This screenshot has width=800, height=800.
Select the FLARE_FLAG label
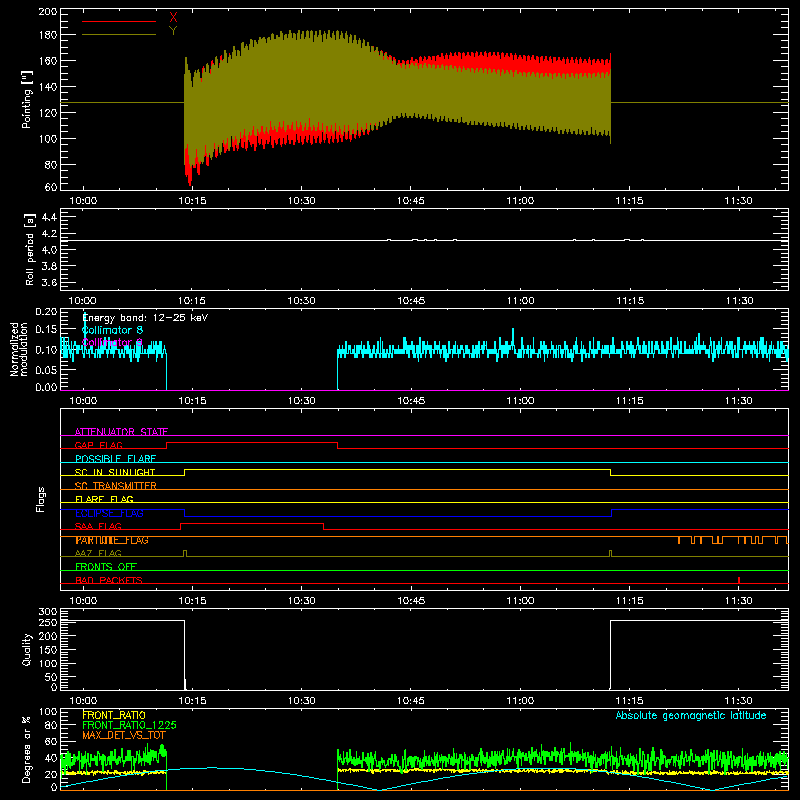point(104,499)
